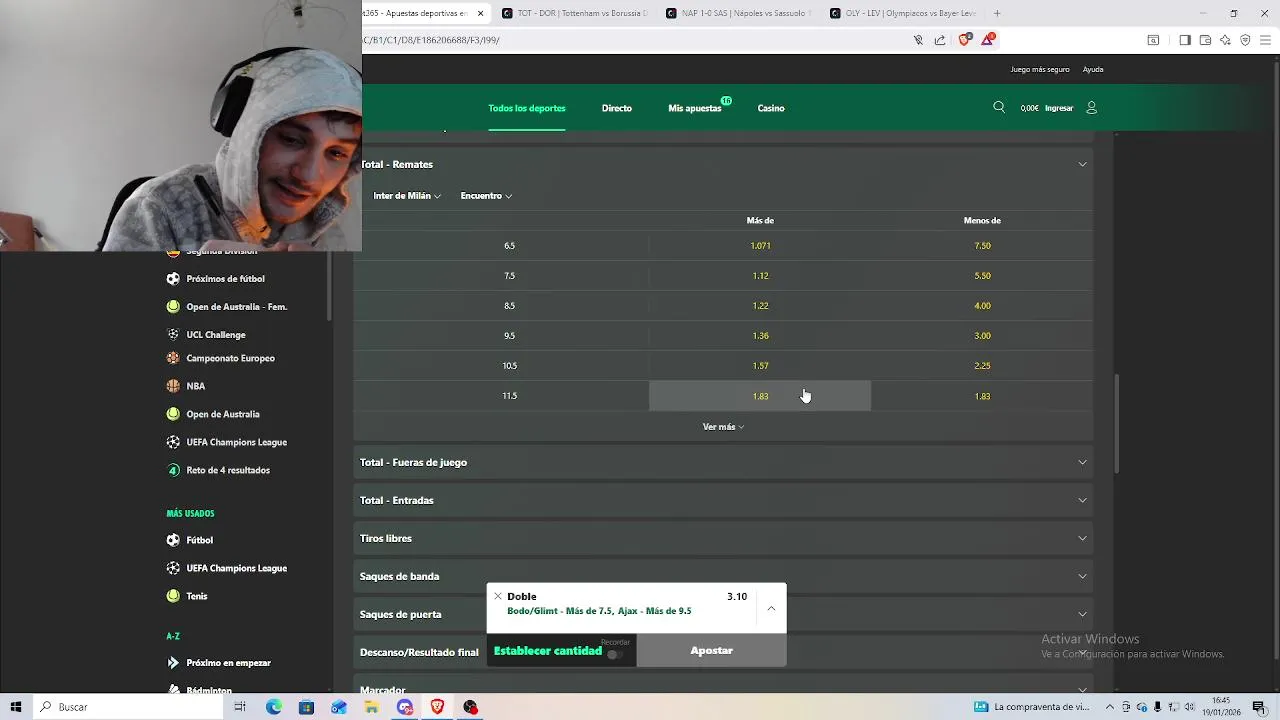The image size is (1280, 720).
Task: Open Fútbol under Más usados
Action: click(200, 540)
